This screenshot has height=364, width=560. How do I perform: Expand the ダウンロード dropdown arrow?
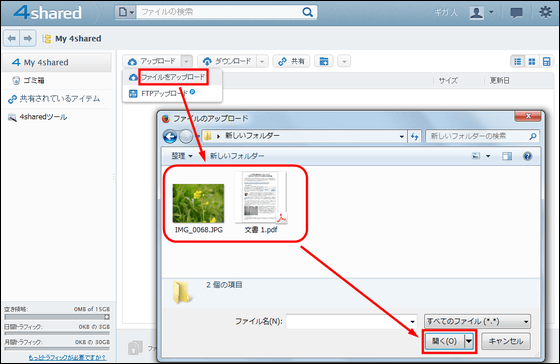(x=262, y=61)
